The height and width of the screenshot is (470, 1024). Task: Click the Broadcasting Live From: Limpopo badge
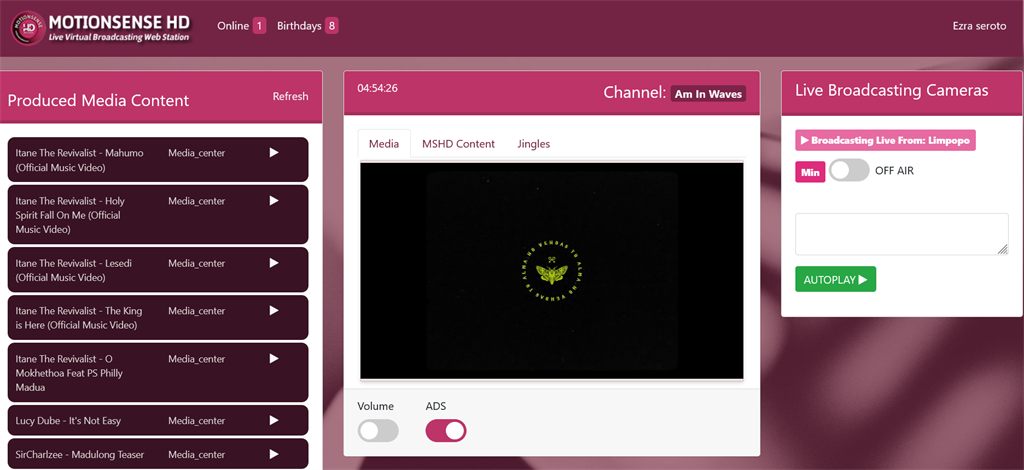(884, 141)
